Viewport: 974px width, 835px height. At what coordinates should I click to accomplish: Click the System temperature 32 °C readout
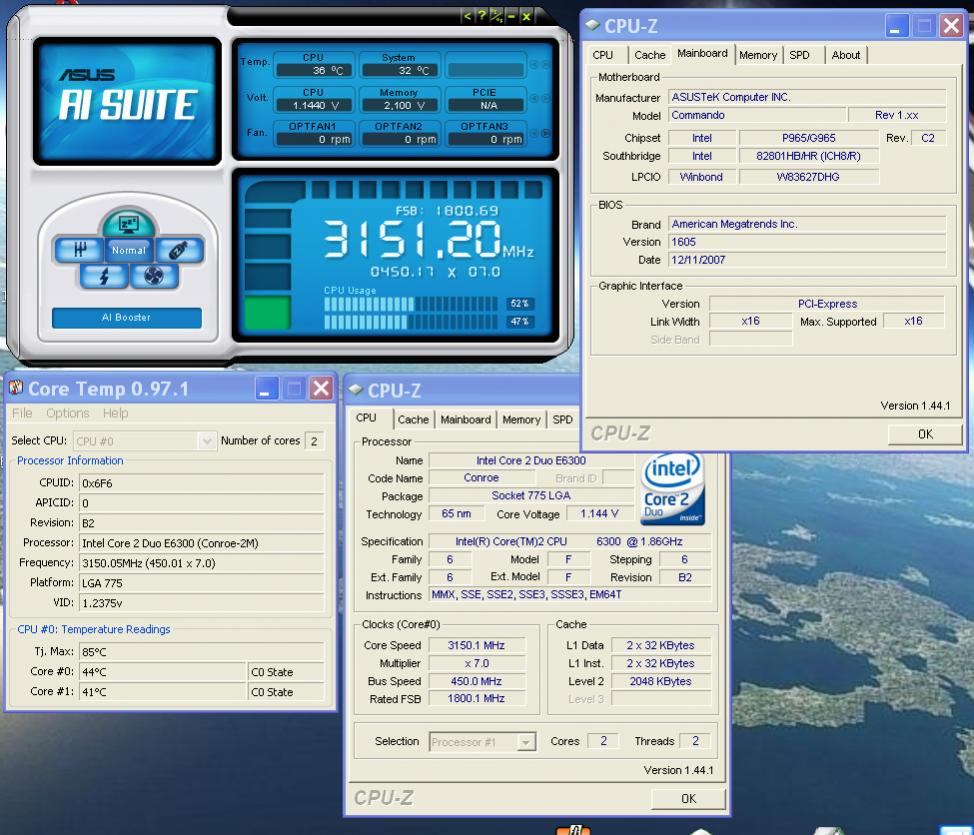click(x=399, y=71)
